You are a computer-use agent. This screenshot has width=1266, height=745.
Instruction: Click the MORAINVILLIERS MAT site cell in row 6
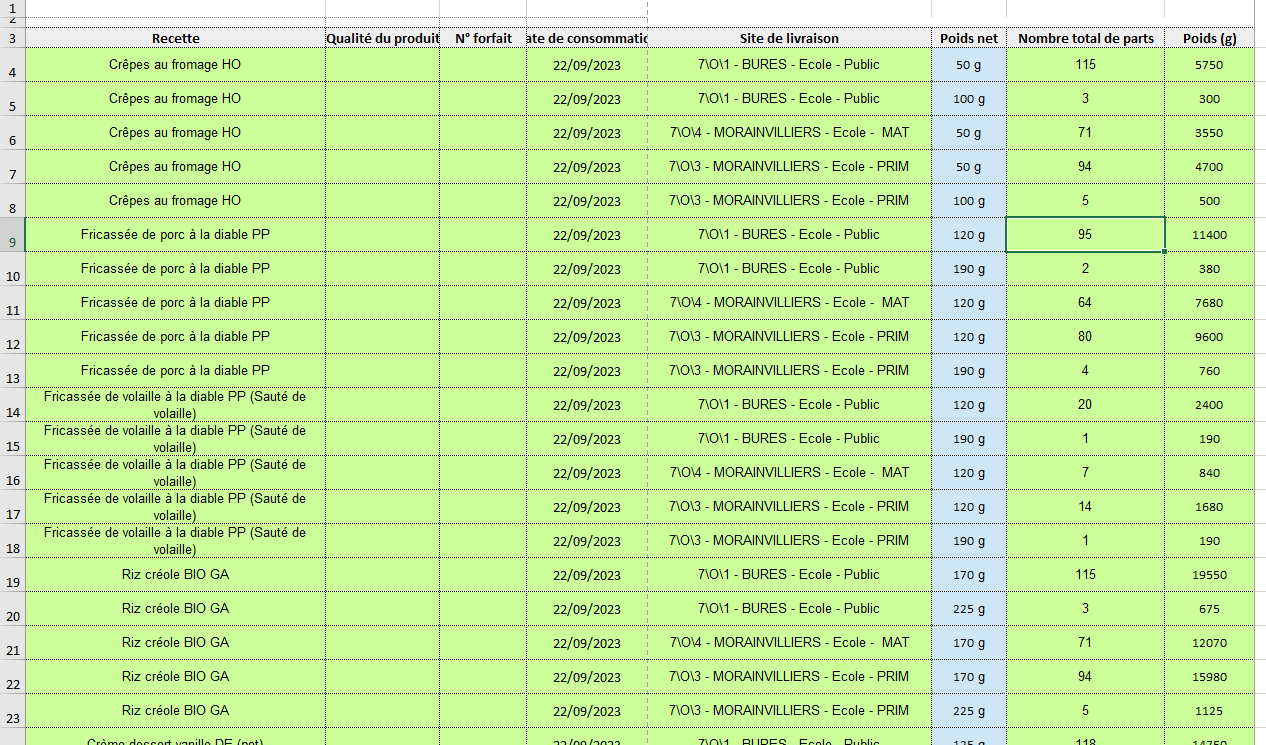[789, 133]
